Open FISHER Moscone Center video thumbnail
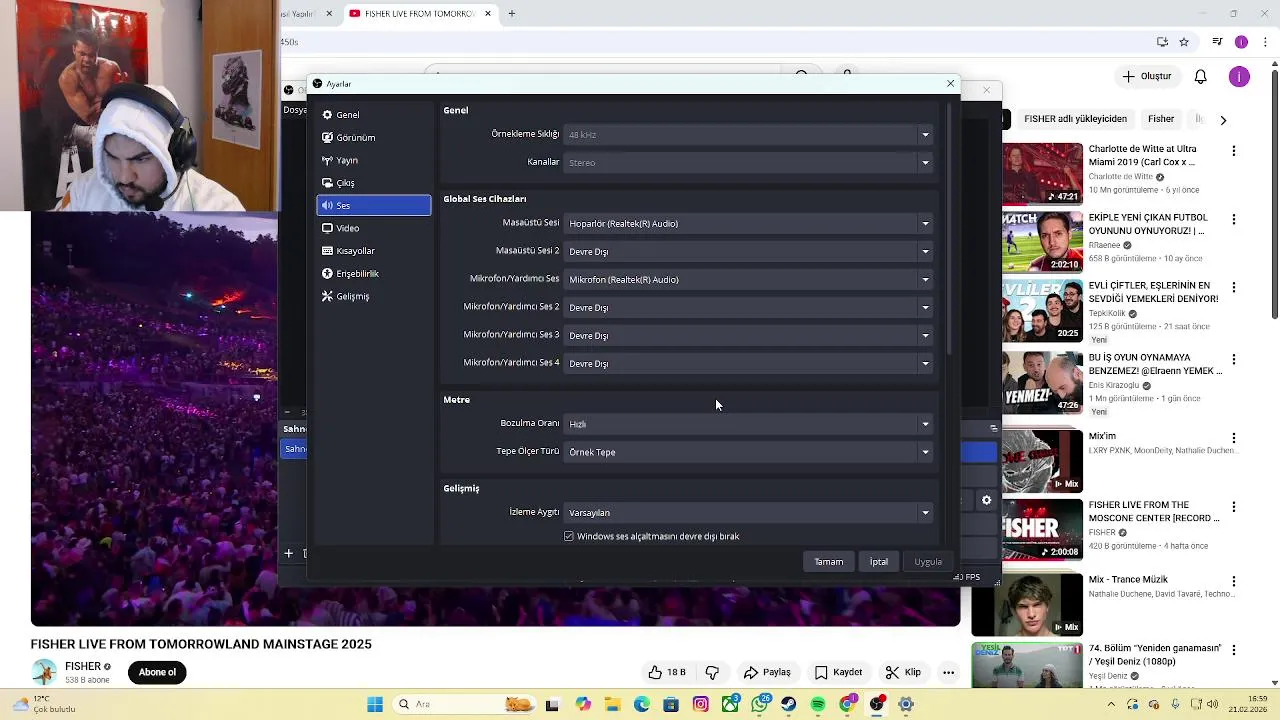This screenshot has width=1280, height=720. pos(1042,530)
